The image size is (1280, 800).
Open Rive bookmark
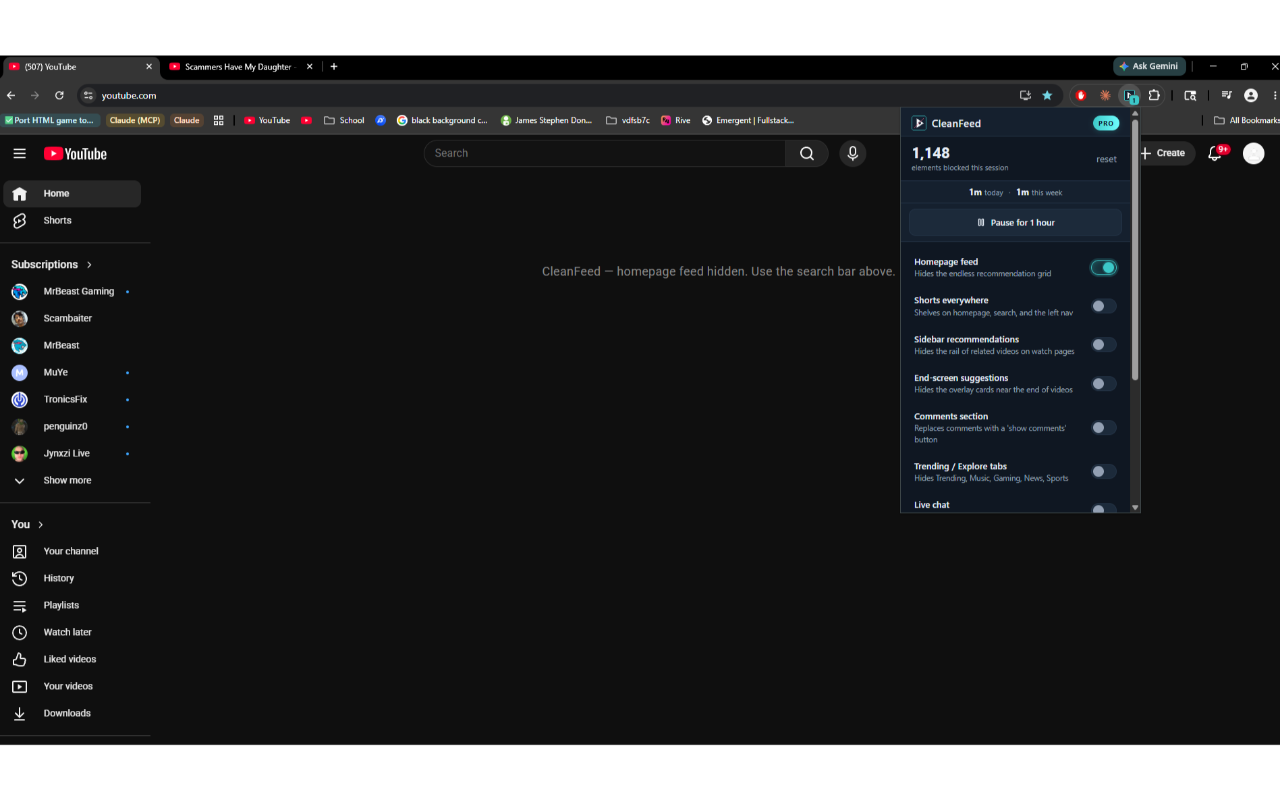click(x=676, y=120)
